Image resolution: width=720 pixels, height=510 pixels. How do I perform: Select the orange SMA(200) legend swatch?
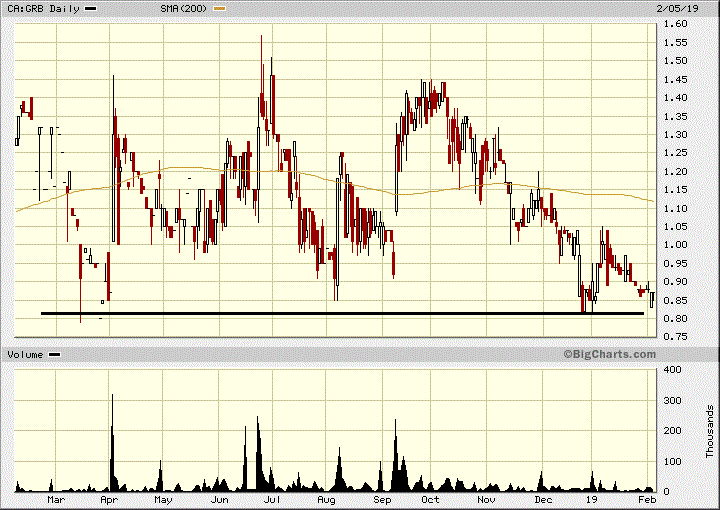click(x=219, y=8)
